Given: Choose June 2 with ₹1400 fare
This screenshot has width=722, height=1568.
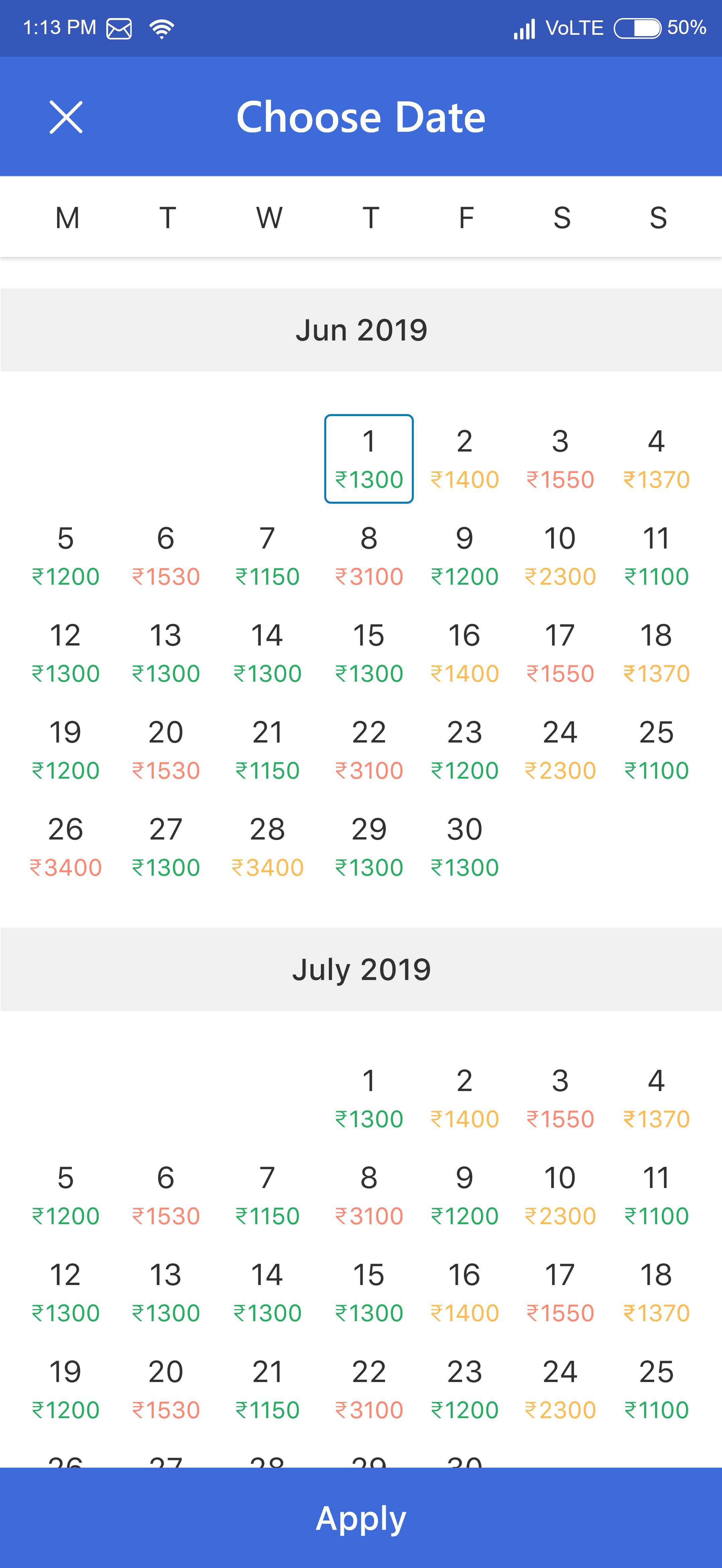Looking at the screenshot, I should [465, 458].
